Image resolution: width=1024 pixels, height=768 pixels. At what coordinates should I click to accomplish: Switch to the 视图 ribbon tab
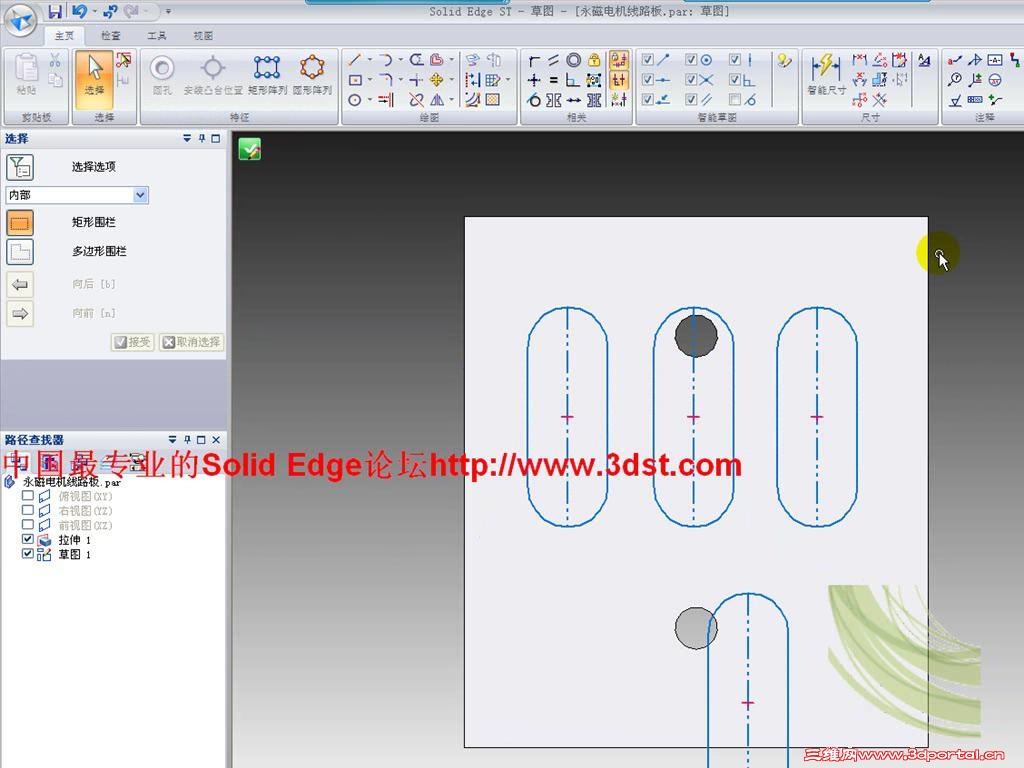[x=202, y=35]
